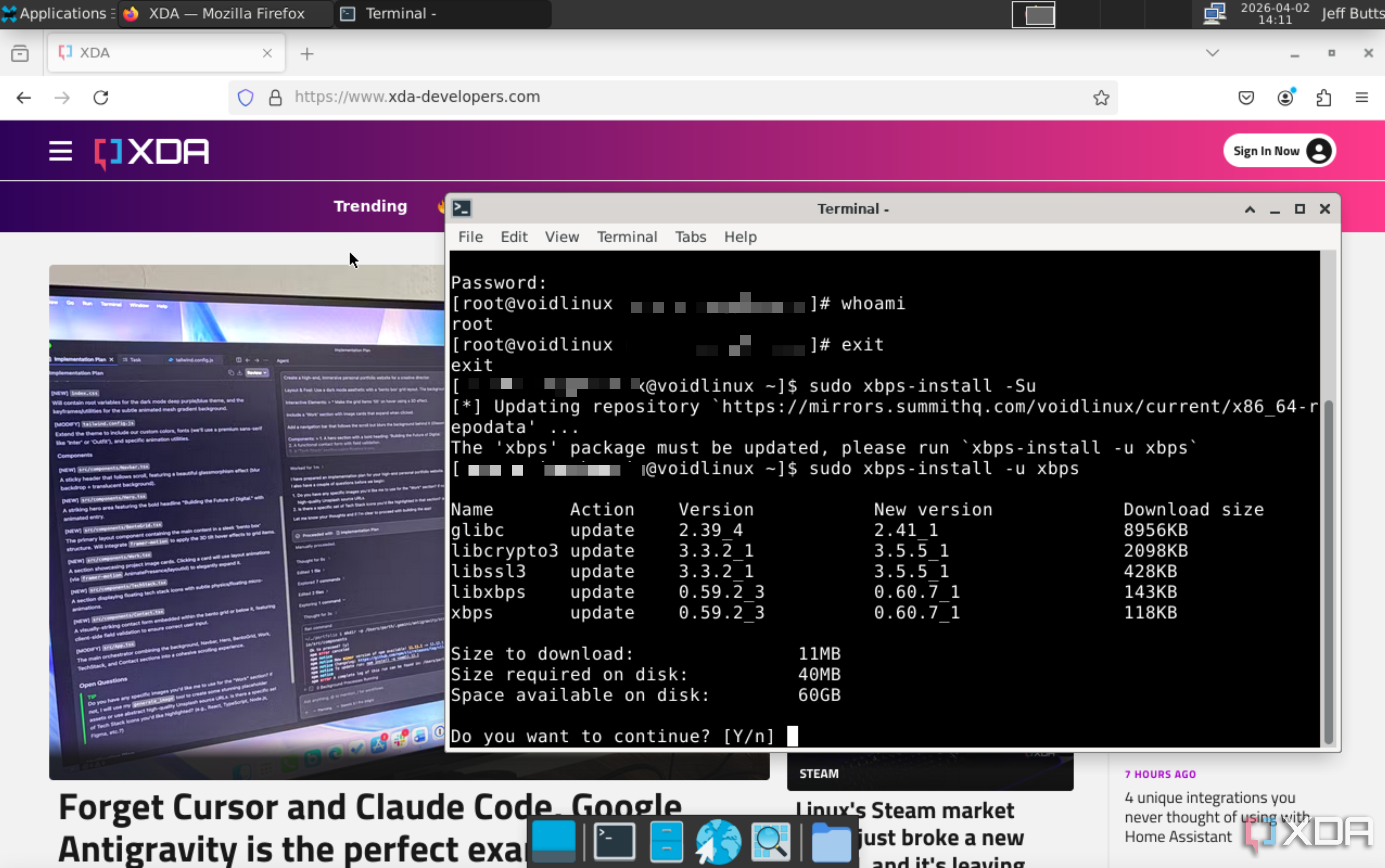Close the XDA browser tab

(x=267, y=53)
